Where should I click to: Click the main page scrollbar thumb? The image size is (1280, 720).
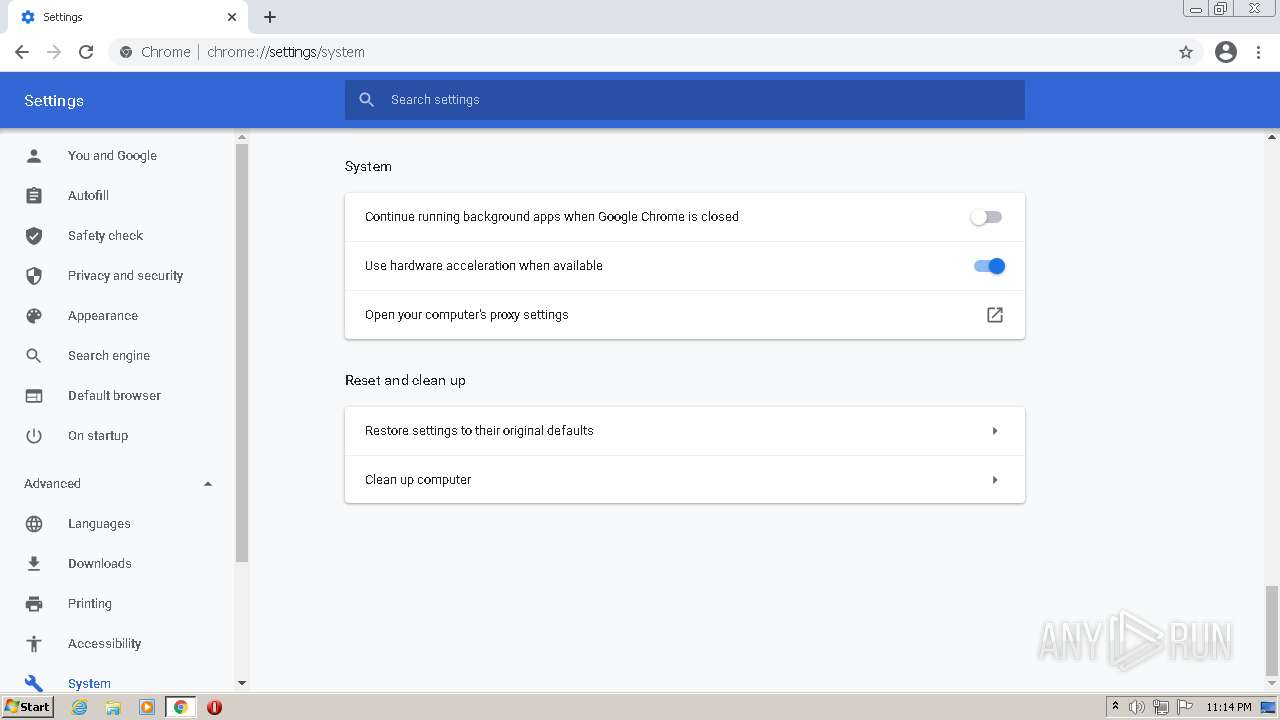tap(1272, 631)
